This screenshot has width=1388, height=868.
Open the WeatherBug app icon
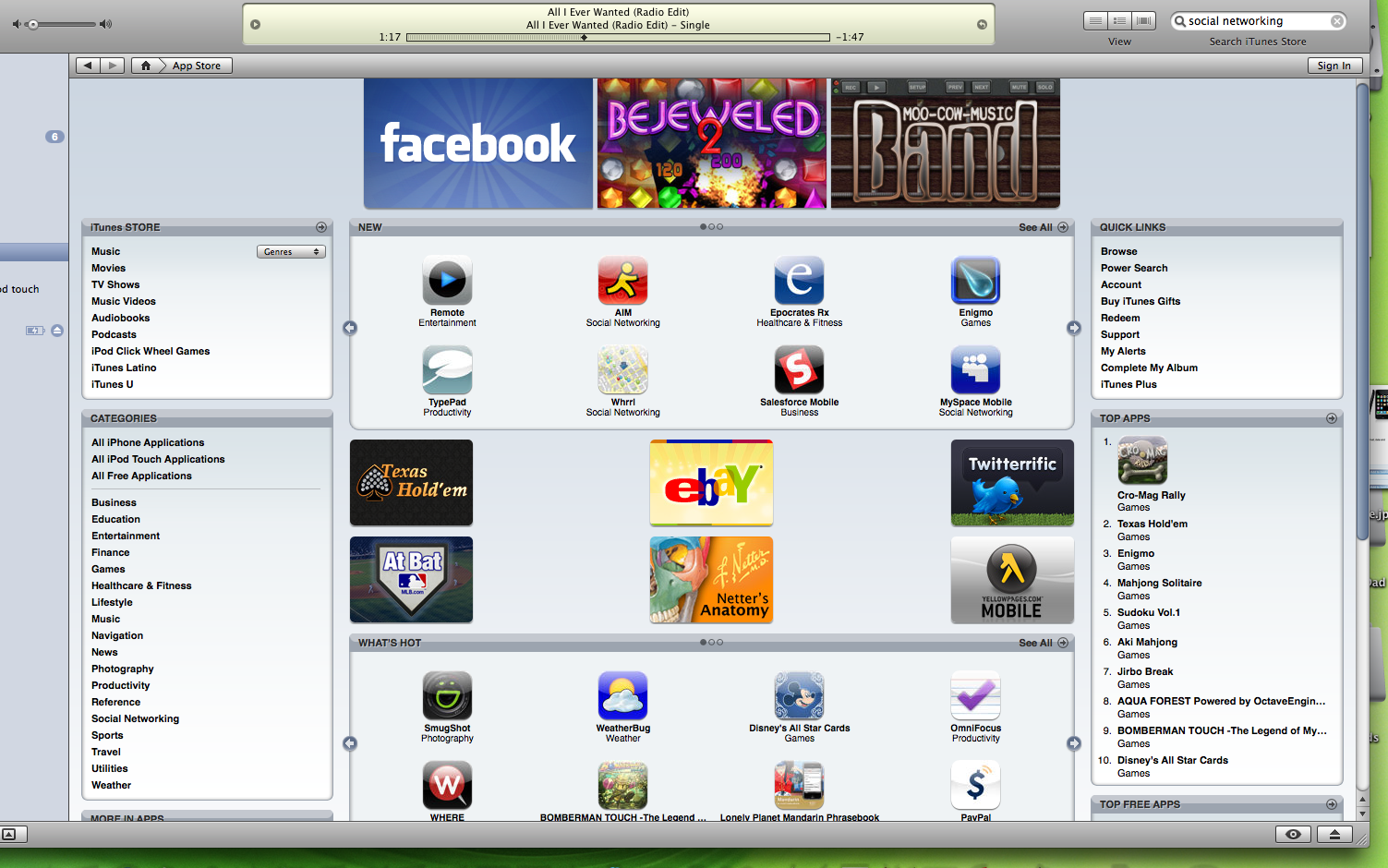coord(622,696)
